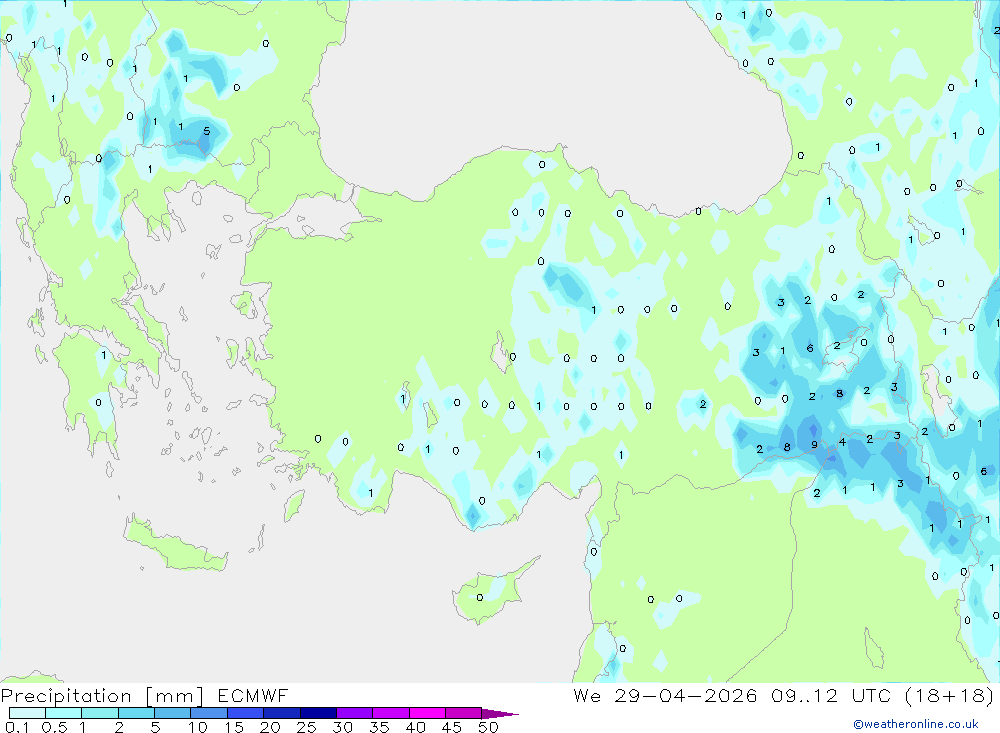Click the legend tick label '50'
The width and height of the screenshot is (1000, 733).
coord(488,727)
